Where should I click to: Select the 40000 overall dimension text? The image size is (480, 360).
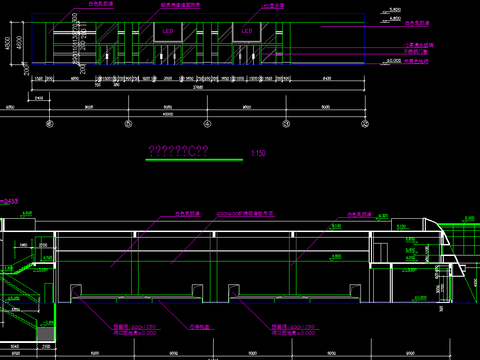coord(168,114)
